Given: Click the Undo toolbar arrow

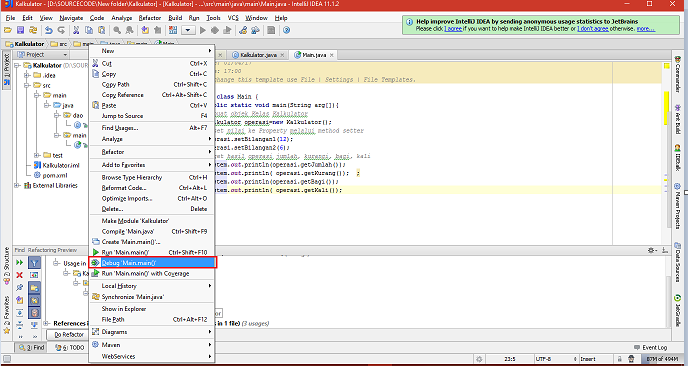Looking at the screenshot, I should pyautogui.click(x=49, y=30).
